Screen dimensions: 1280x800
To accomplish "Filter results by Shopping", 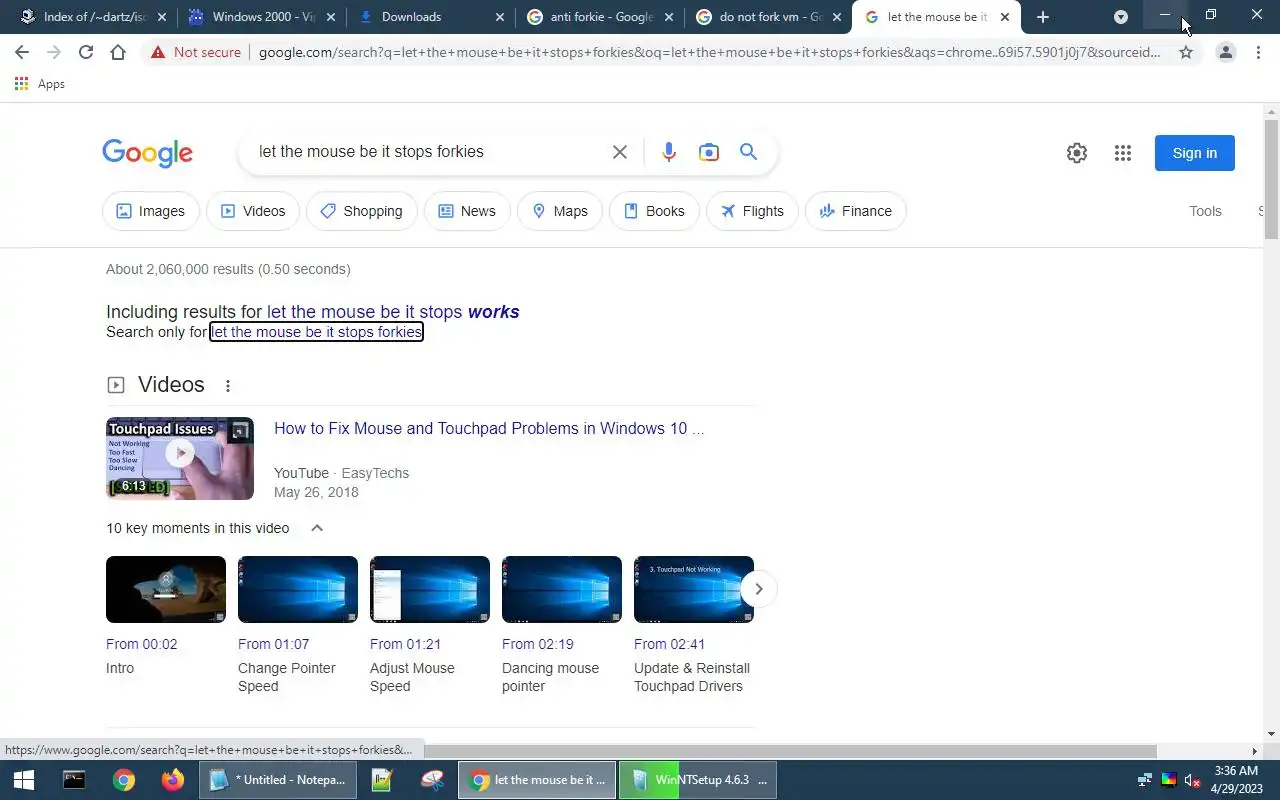I will [x=362, y=211].
